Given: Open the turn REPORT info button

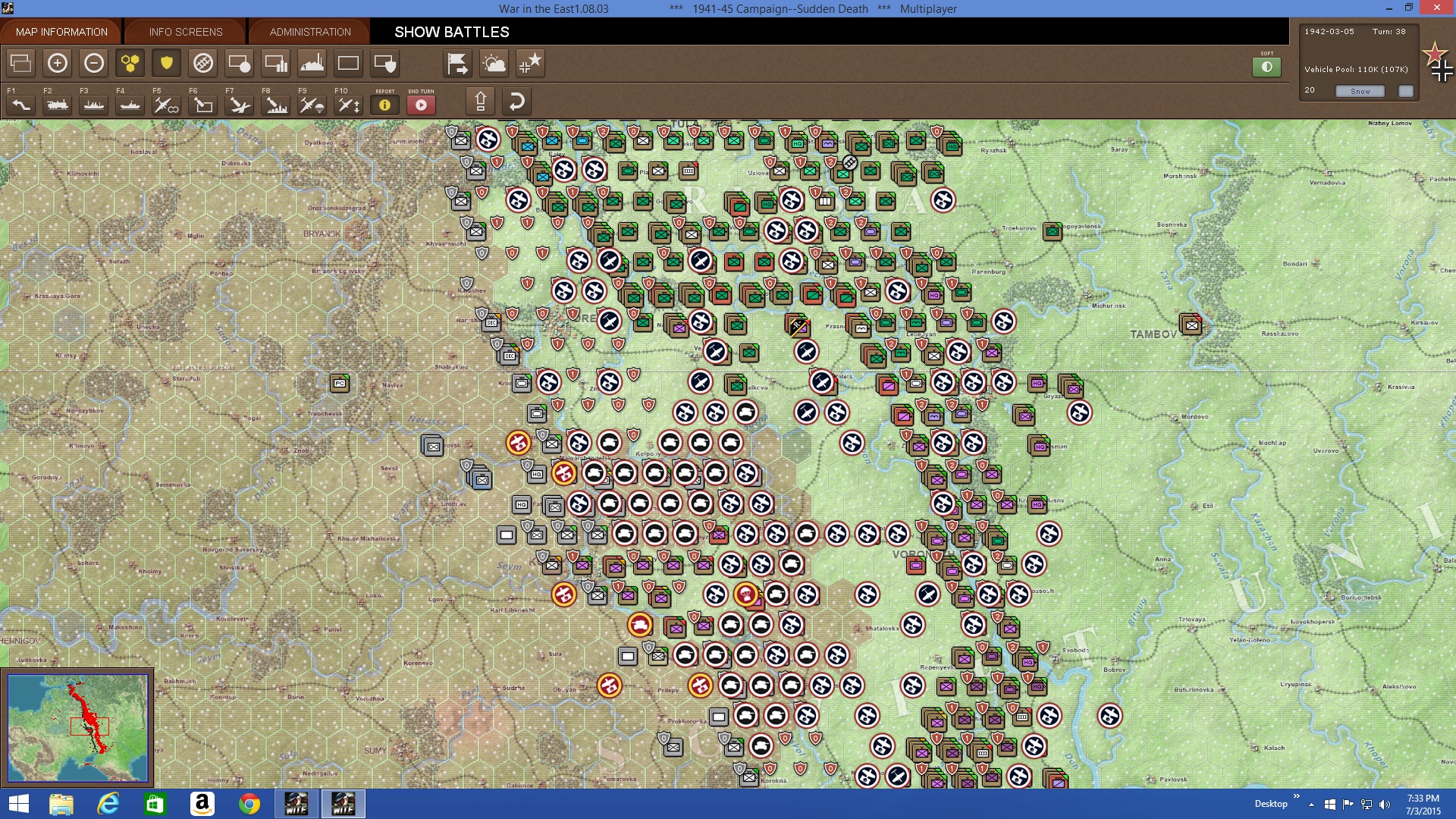Looking at the screenshot, I should click(385, 105).
